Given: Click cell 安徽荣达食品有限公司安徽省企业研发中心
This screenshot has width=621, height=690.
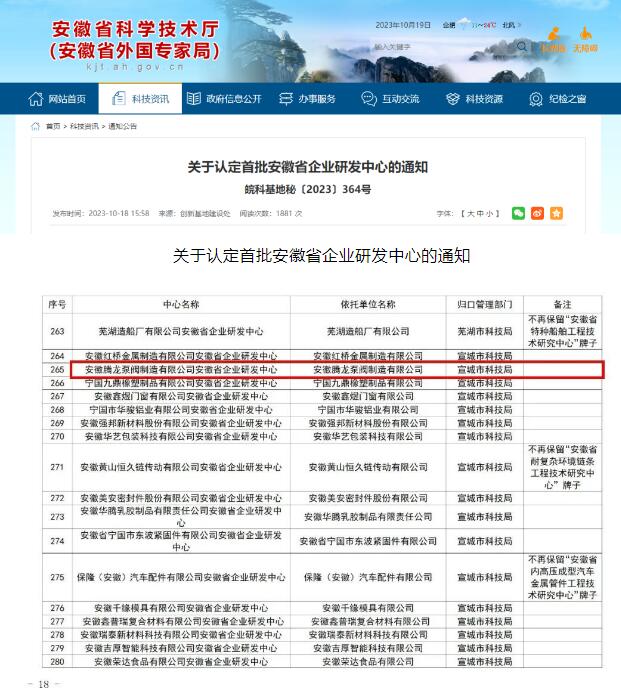Looking at the screenshot, I should [x=181, y=662].
